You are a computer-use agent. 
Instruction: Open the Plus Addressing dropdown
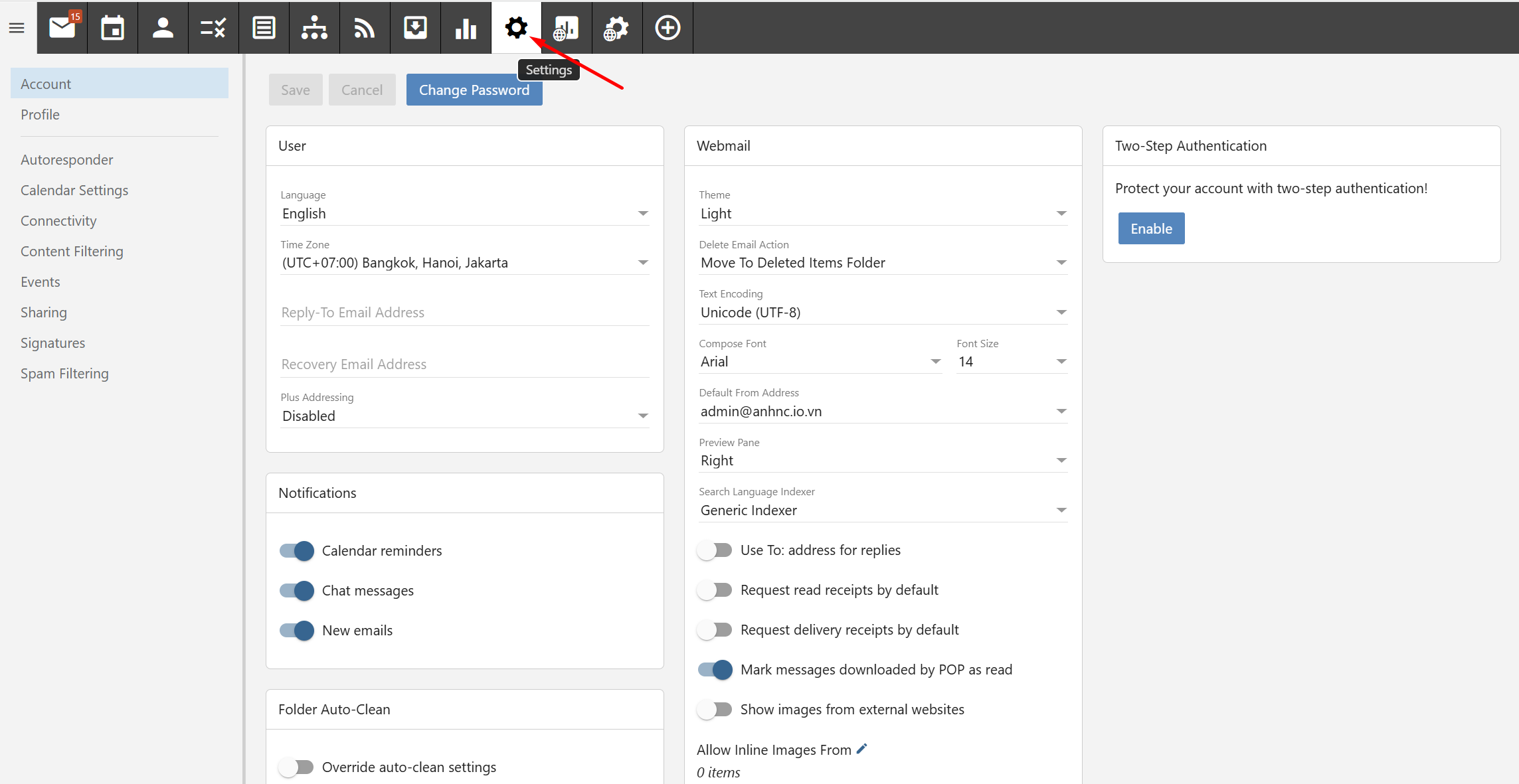point(465,416)
